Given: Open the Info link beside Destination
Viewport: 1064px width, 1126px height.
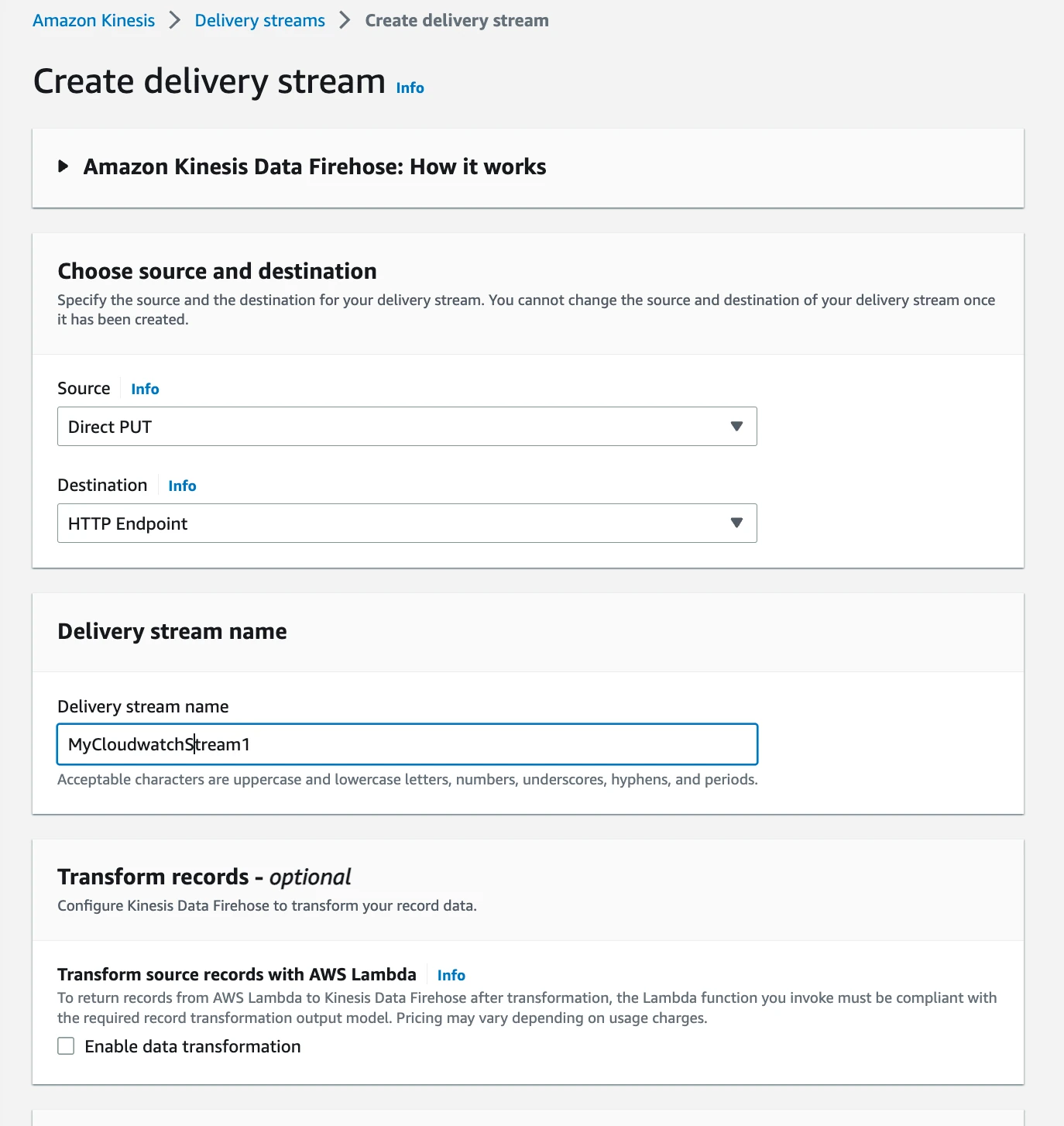Looking at the screenshot, I should click(x=182, y=485).
